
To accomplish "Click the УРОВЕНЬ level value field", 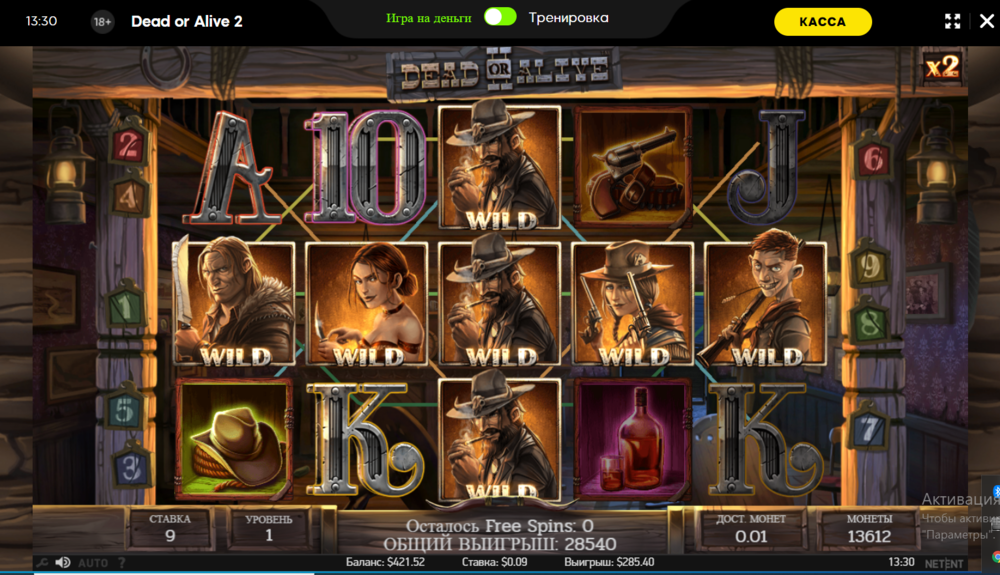I will (x=268, y=528).
